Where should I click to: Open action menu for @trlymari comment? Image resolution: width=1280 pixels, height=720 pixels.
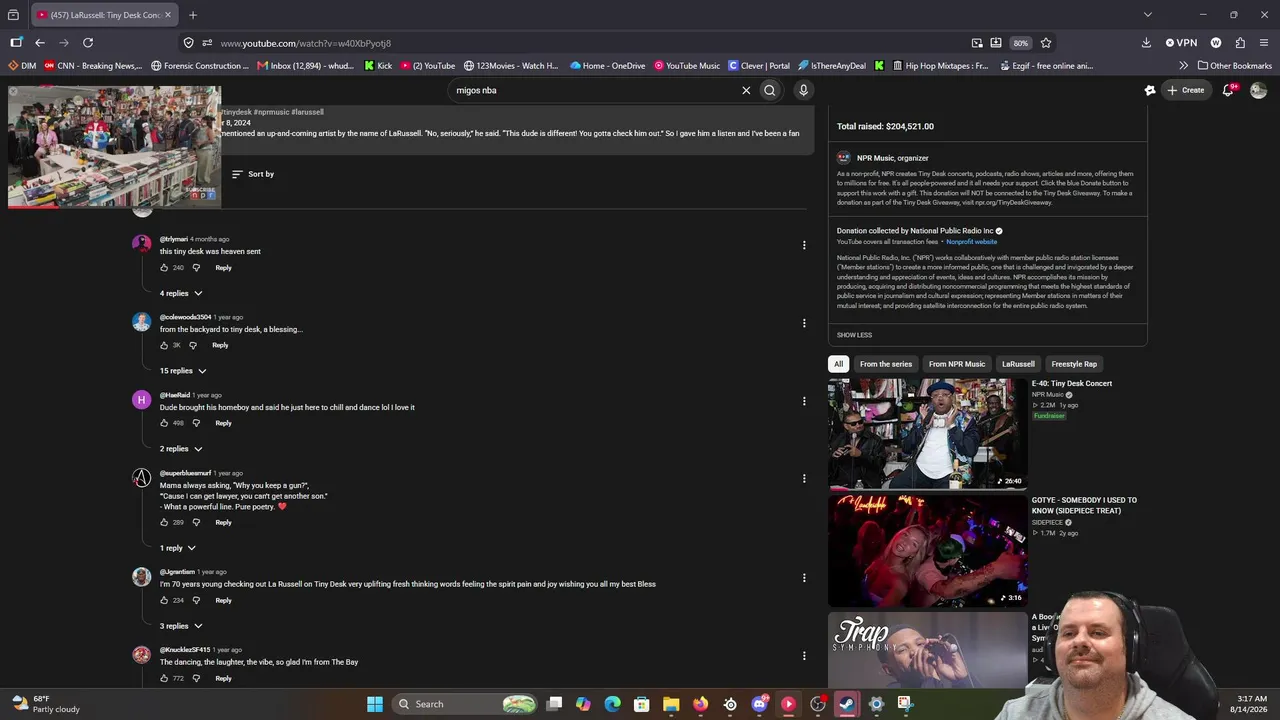[804, 245]
